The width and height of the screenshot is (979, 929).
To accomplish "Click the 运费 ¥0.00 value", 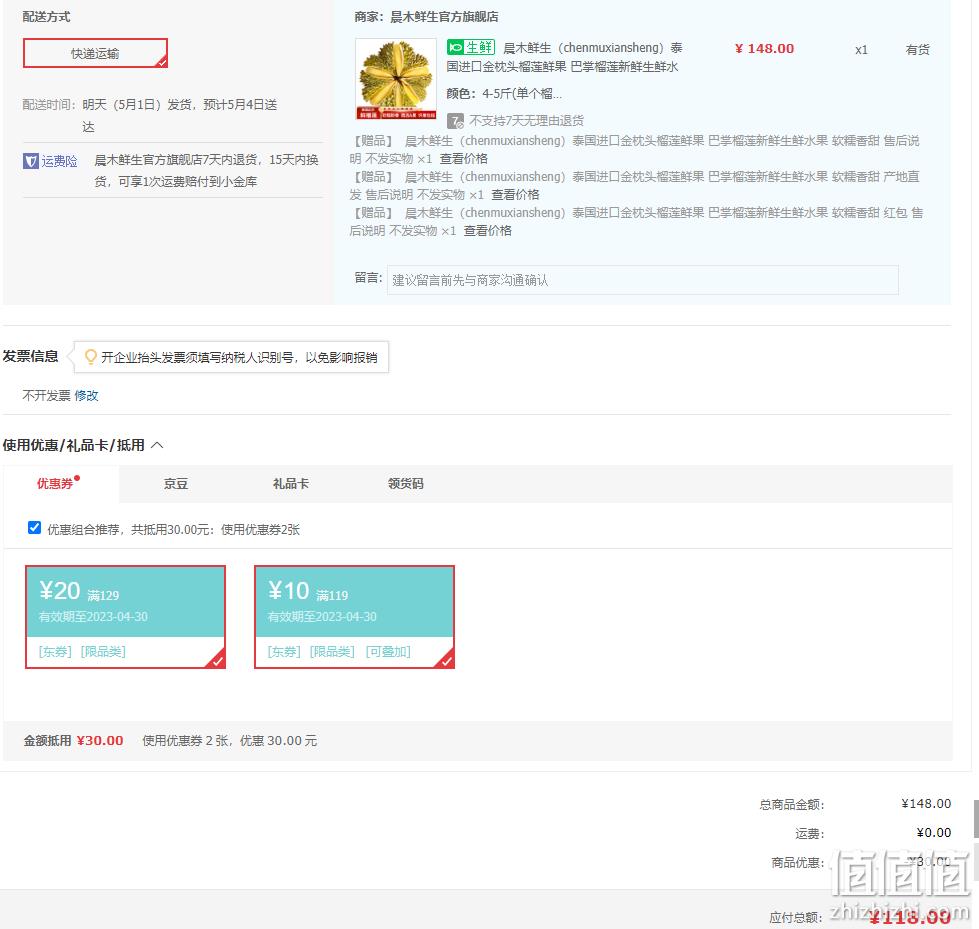I will pyautogui.click(x=933, y=833).
